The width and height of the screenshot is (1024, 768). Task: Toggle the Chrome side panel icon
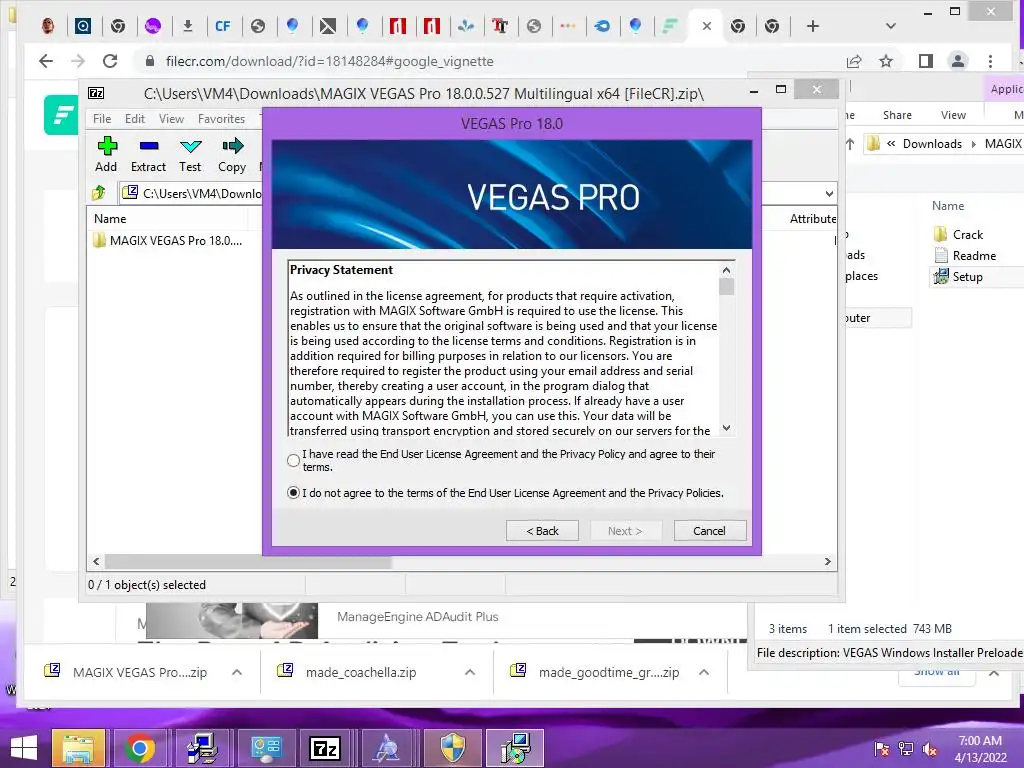point(925,61)
